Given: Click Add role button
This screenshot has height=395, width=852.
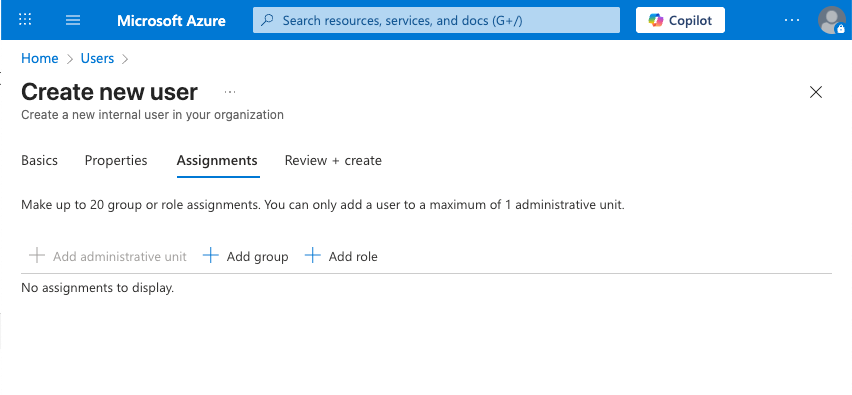Looking at the screenshot, I should (x=341, y=256).
